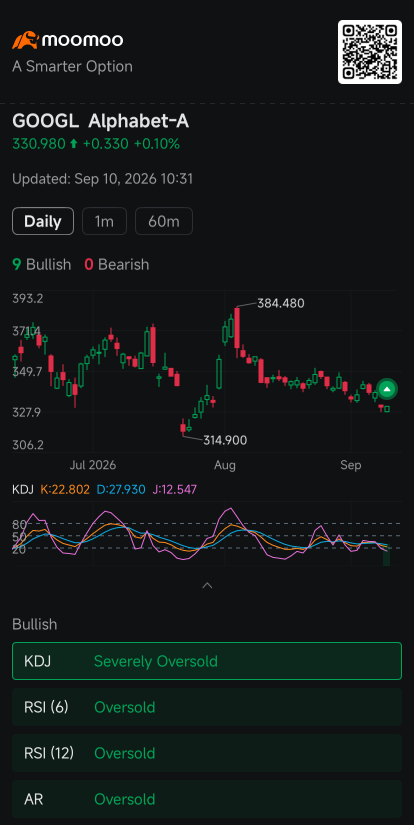Click the 393.2 price axis label

(x=28, y=299)
